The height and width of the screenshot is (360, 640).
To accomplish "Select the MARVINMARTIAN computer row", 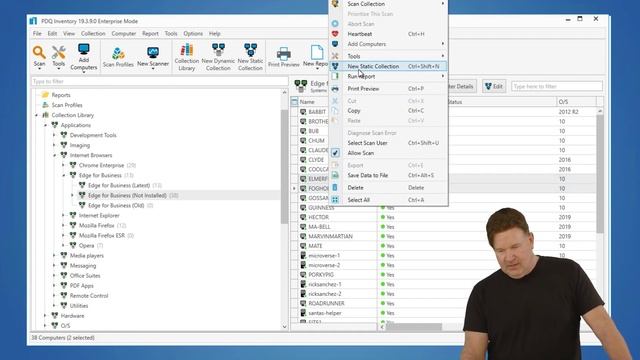I will [330, 236].
